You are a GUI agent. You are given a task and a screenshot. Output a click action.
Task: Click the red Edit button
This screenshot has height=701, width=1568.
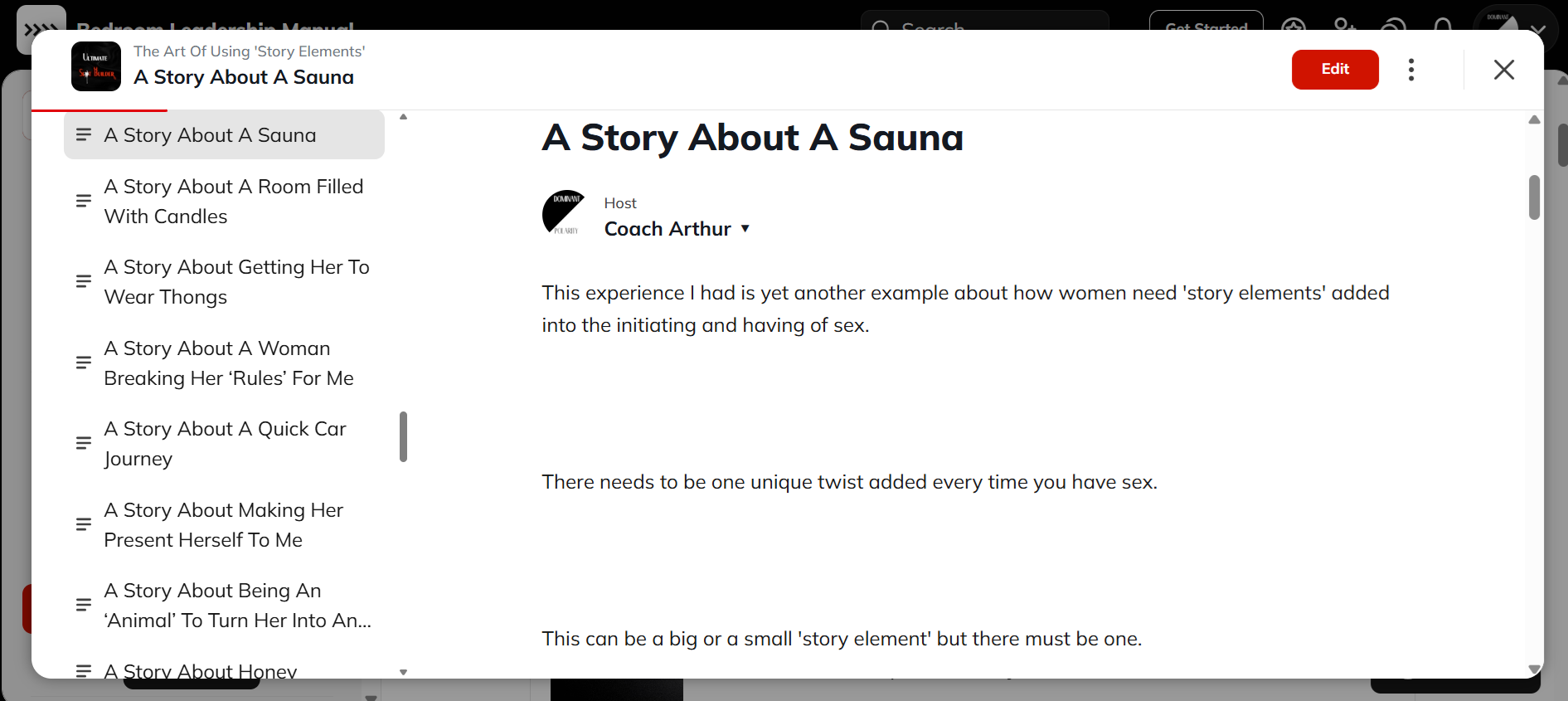pos(1334,69)
